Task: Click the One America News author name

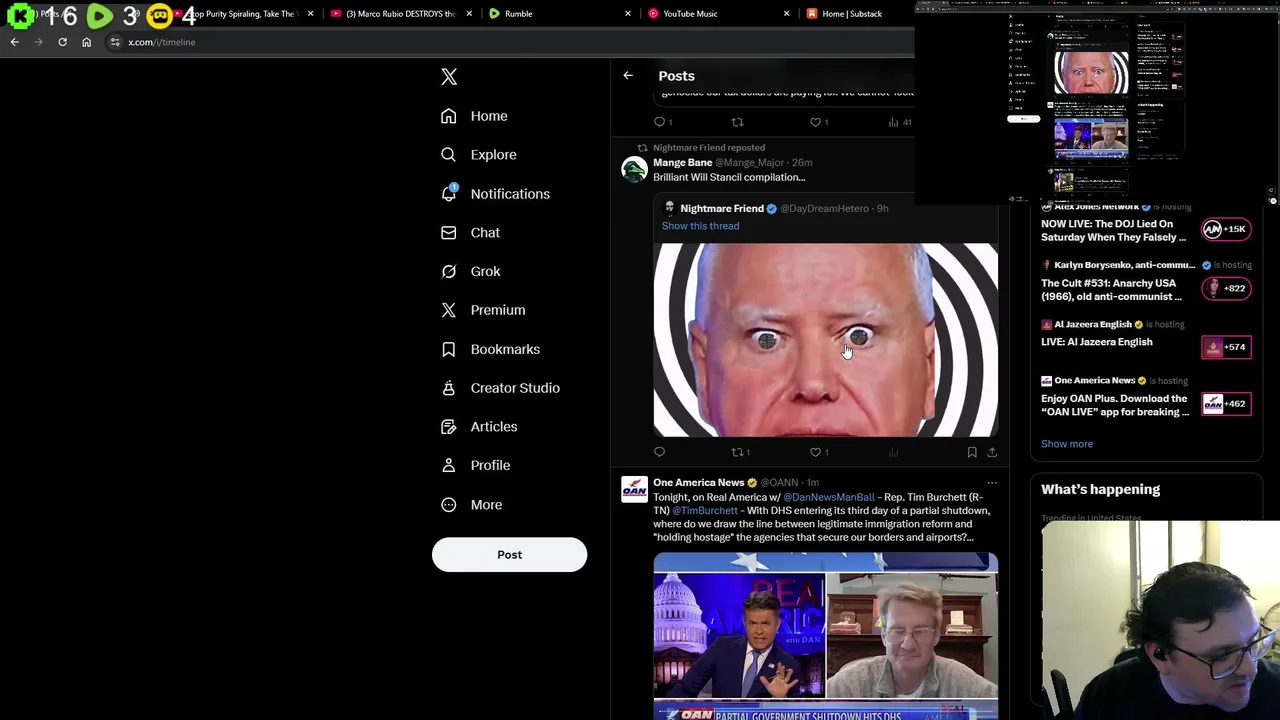Action: click(x=698, y=482)
